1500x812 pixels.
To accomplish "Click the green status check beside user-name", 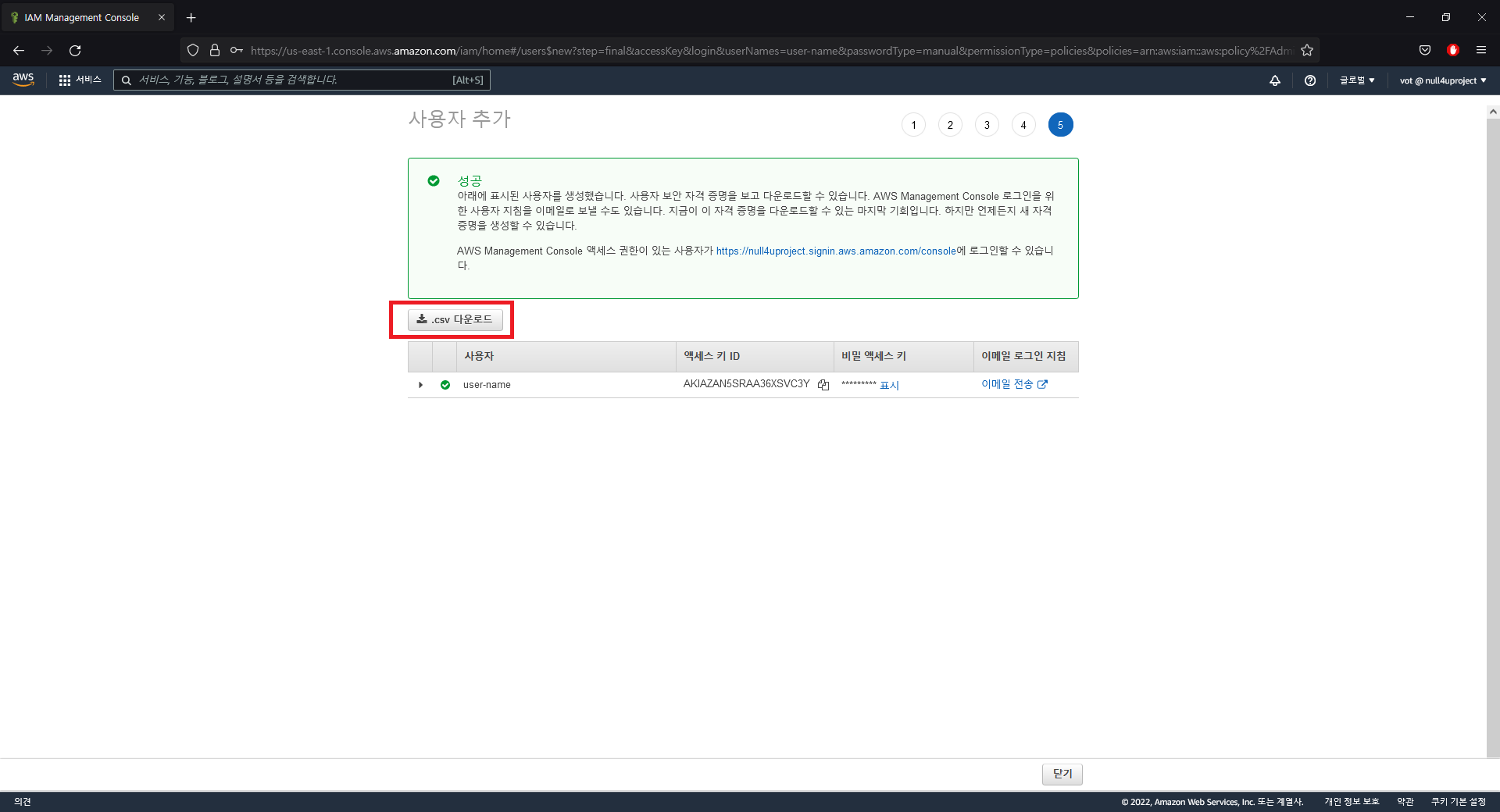I will [445, 385].
